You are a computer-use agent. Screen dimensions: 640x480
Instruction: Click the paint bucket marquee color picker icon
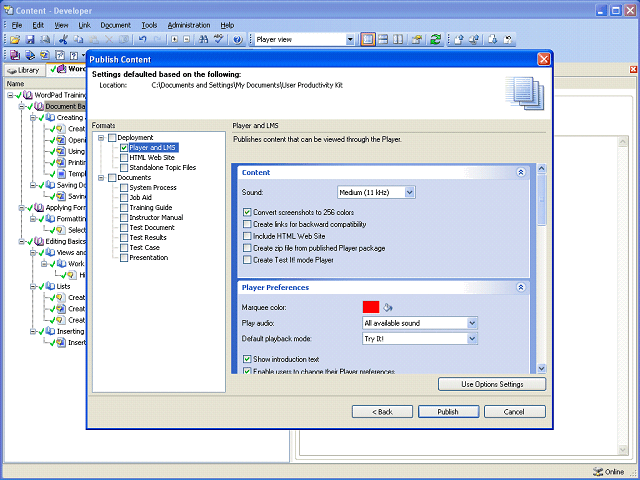tap(388, 307)
